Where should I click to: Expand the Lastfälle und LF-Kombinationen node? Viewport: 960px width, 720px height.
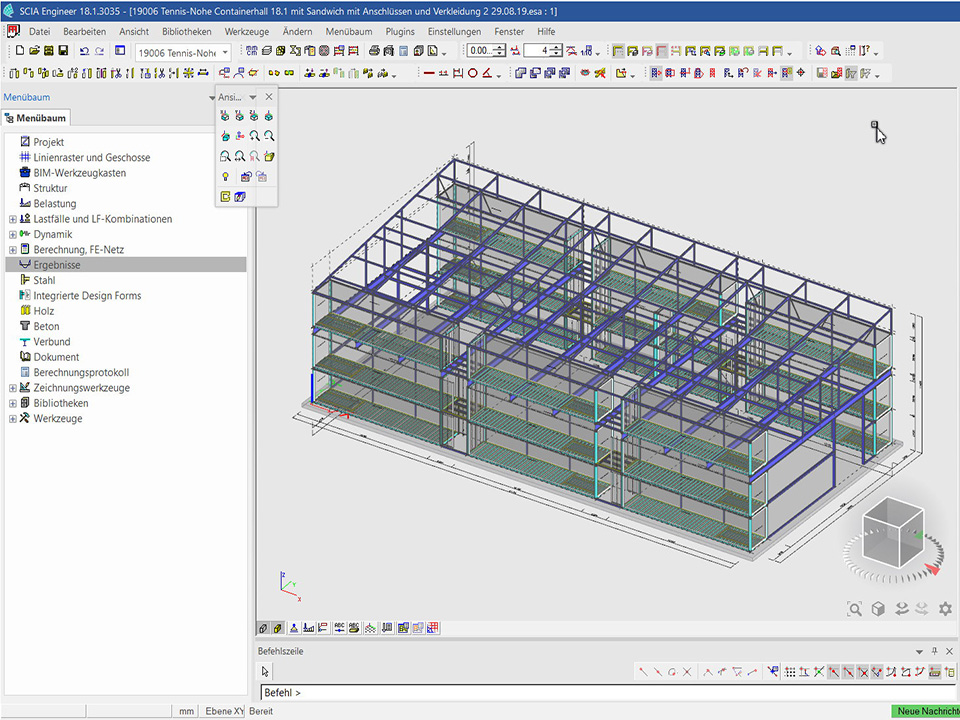coord(13,219)
